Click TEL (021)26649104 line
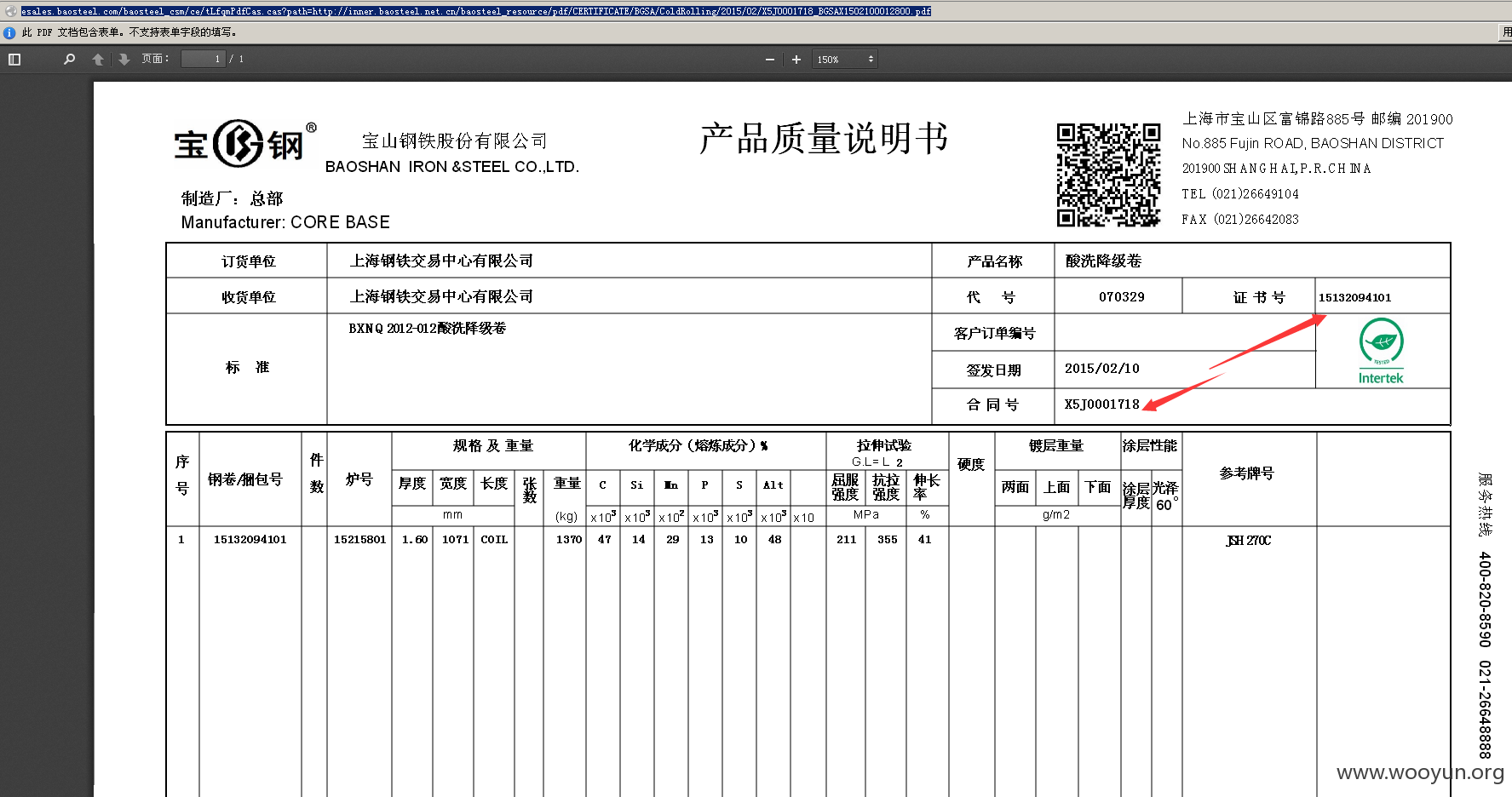Image resolution: width=1512 pixels, height=797 pixels. pos(1240,194)
